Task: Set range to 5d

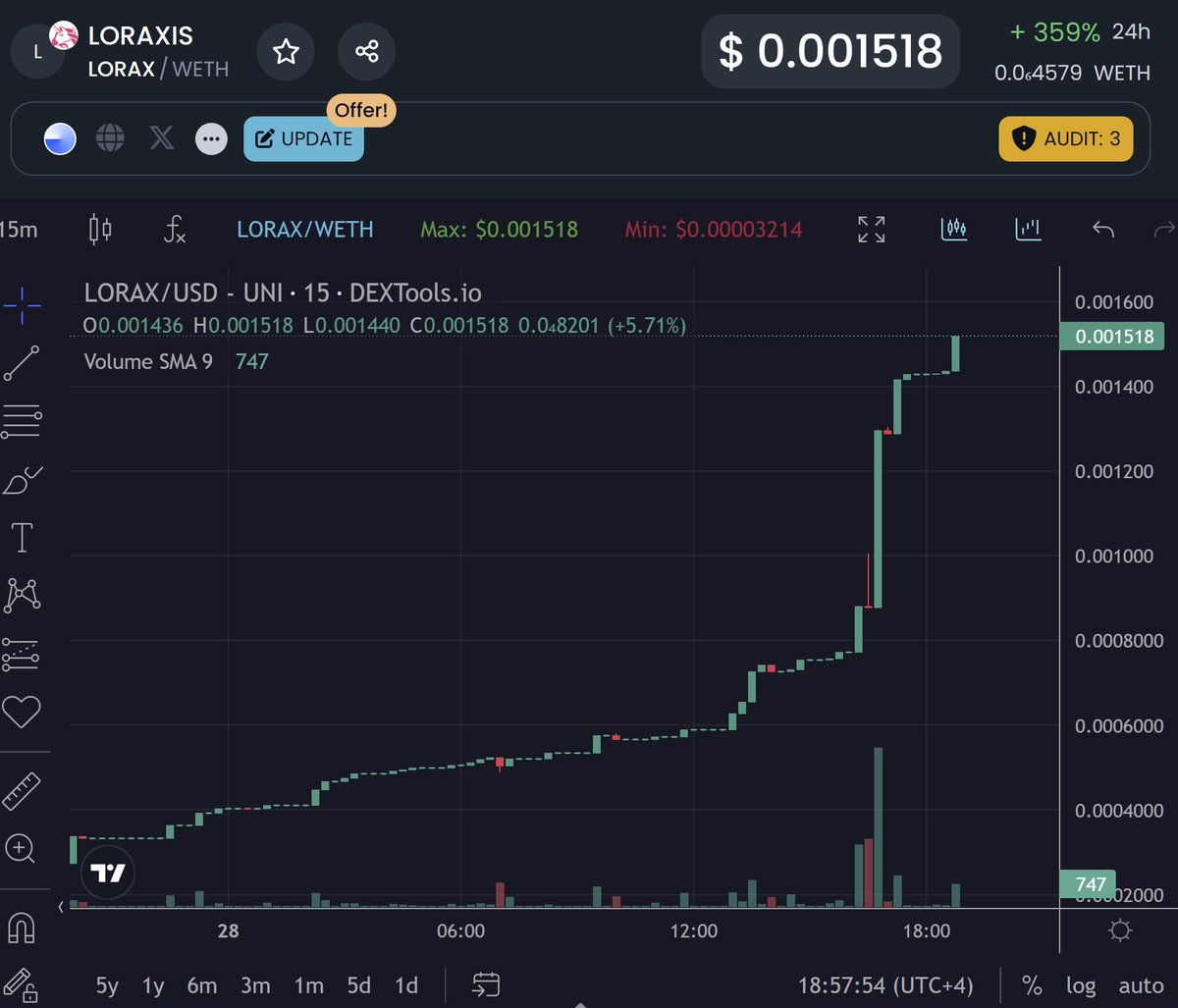Action: tap(359, 985)
